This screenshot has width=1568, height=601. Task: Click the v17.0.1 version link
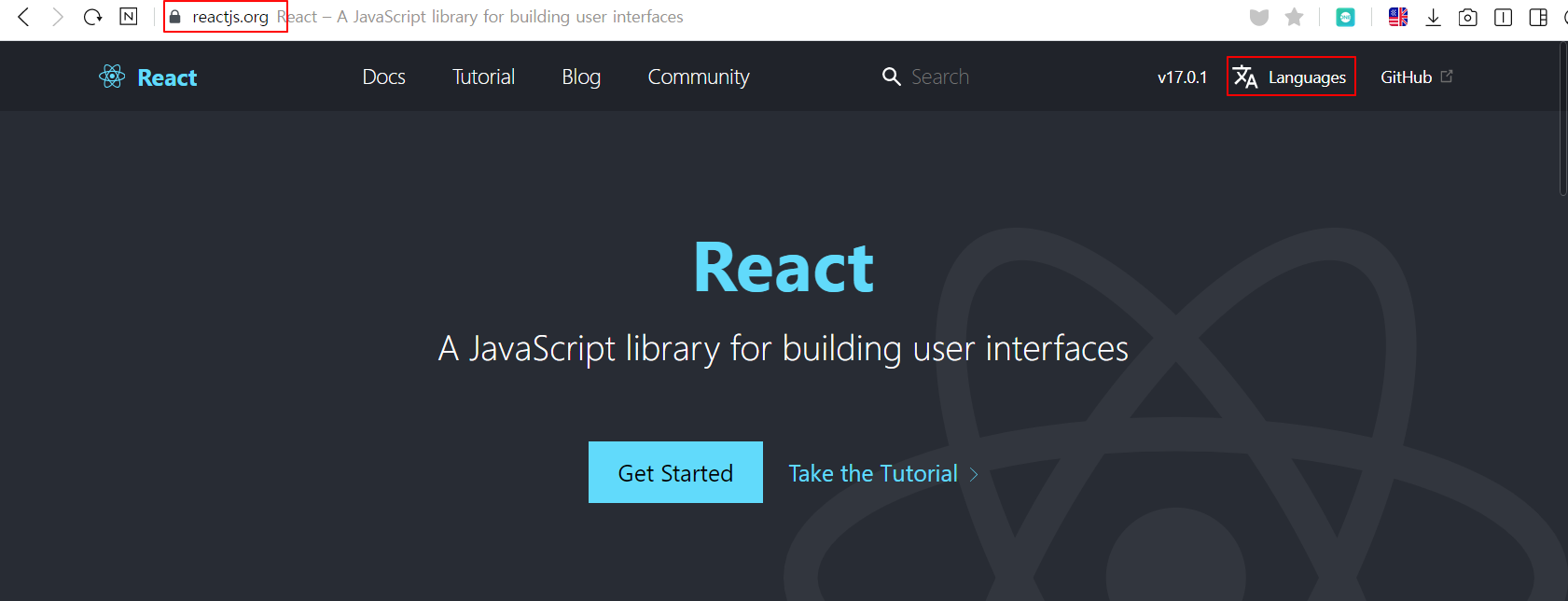tap(1183, 77)
